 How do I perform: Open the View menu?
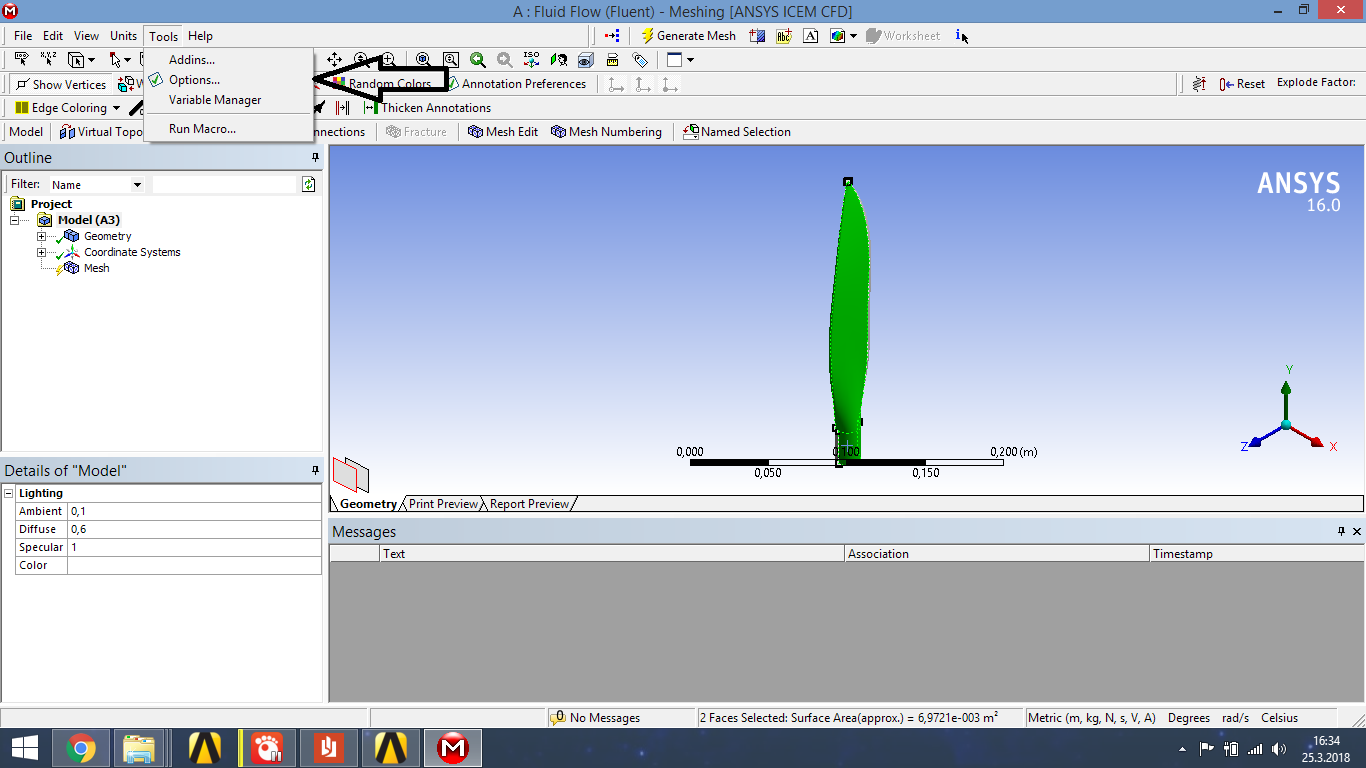click(87, 36)
